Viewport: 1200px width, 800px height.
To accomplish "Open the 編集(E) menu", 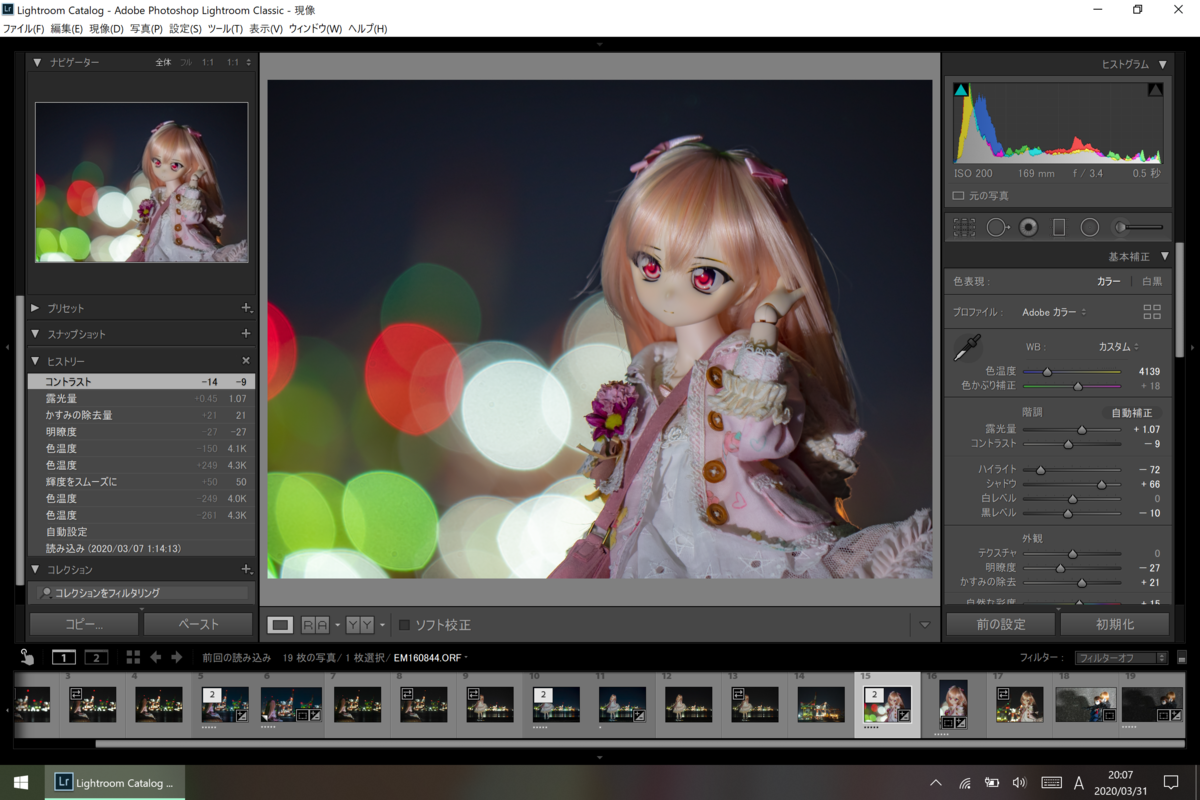I will (x=67, y=29).
